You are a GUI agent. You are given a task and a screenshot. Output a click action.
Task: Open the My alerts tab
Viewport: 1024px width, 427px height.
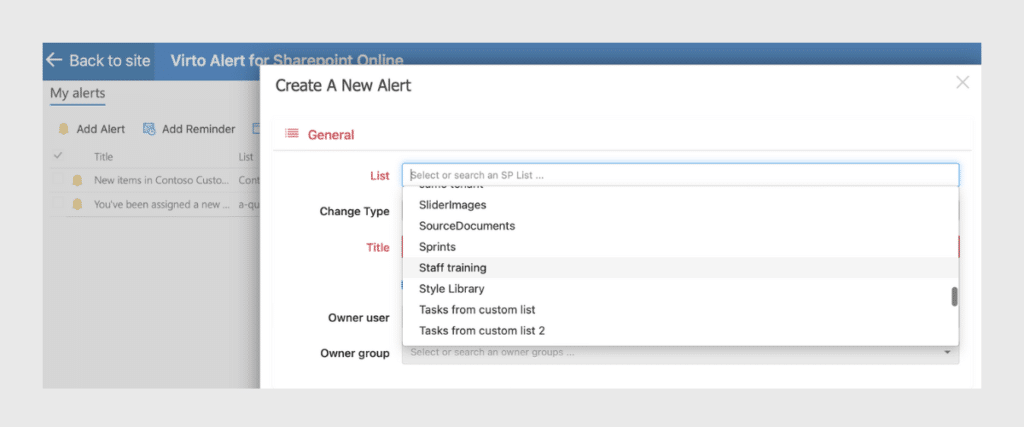pyautogui.click(x=78, y=93)
